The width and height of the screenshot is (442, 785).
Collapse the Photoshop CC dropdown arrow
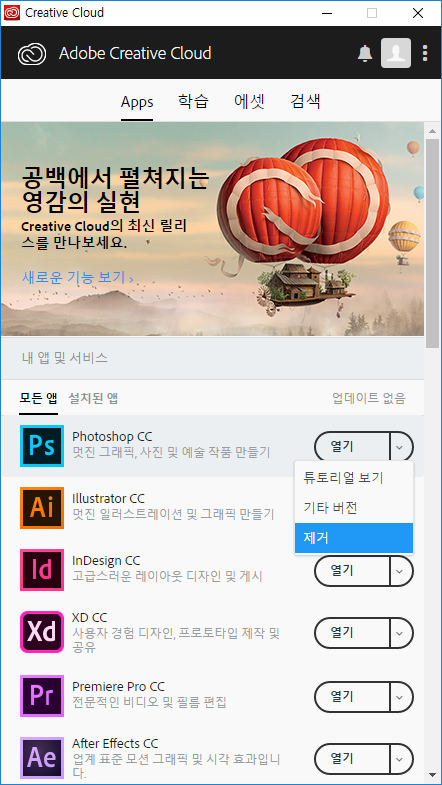click(x=401, y=446)
